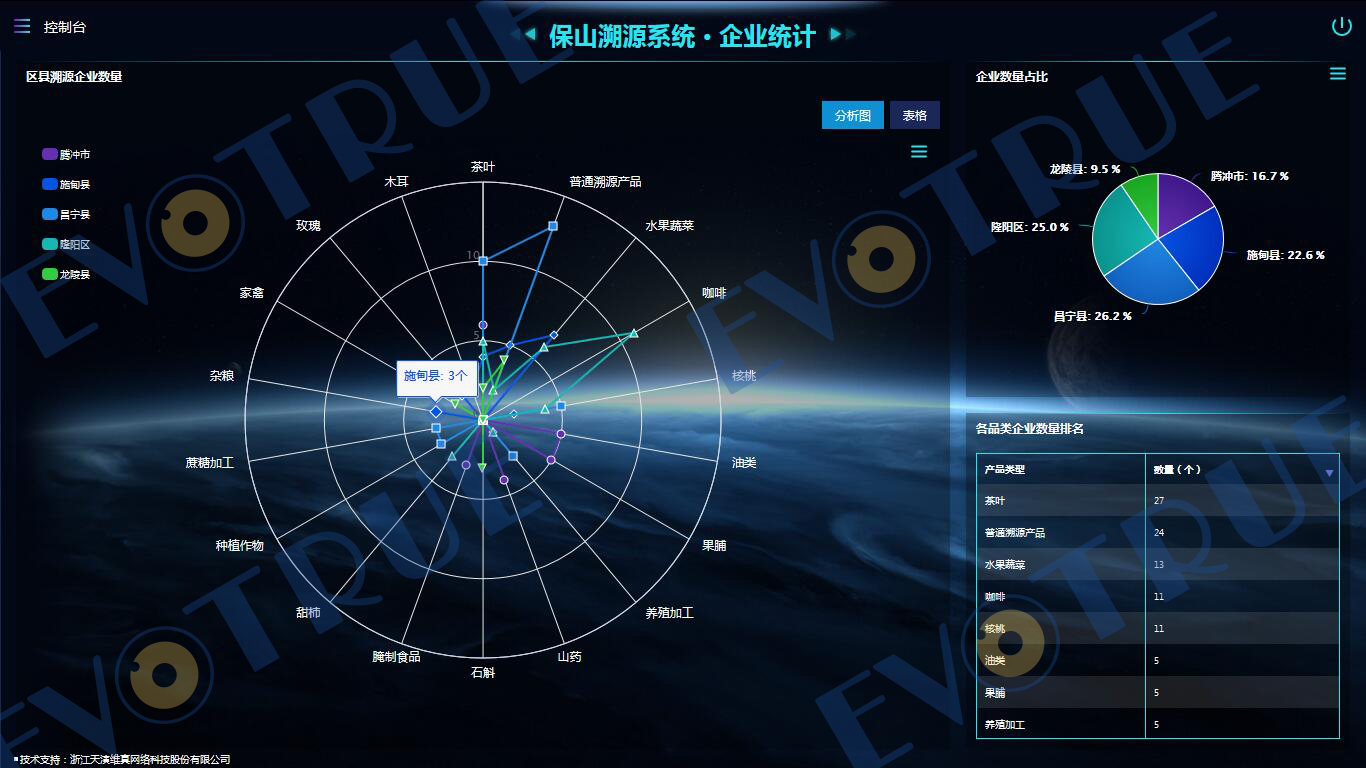
Task: Select the 养殖加工 table row
Action: point(1158,724)
